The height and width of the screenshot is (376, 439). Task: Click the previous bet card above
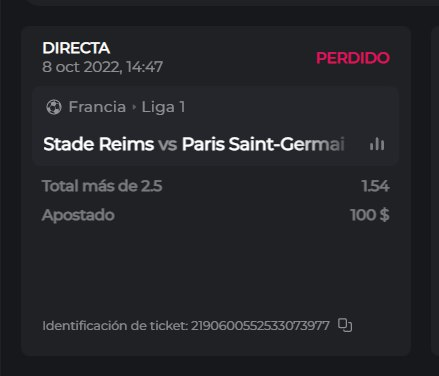click(230, 3)
